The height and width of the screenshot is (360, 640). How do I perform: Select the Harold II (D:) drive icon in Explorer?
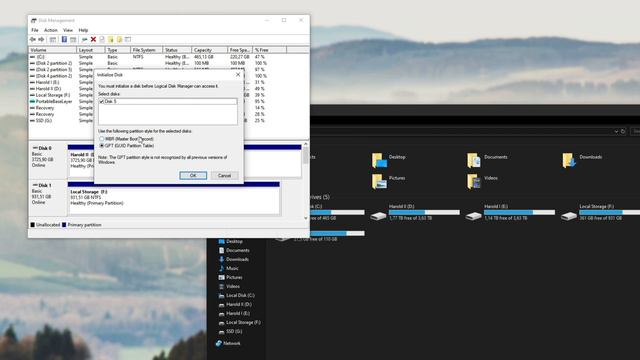point(378,216)
